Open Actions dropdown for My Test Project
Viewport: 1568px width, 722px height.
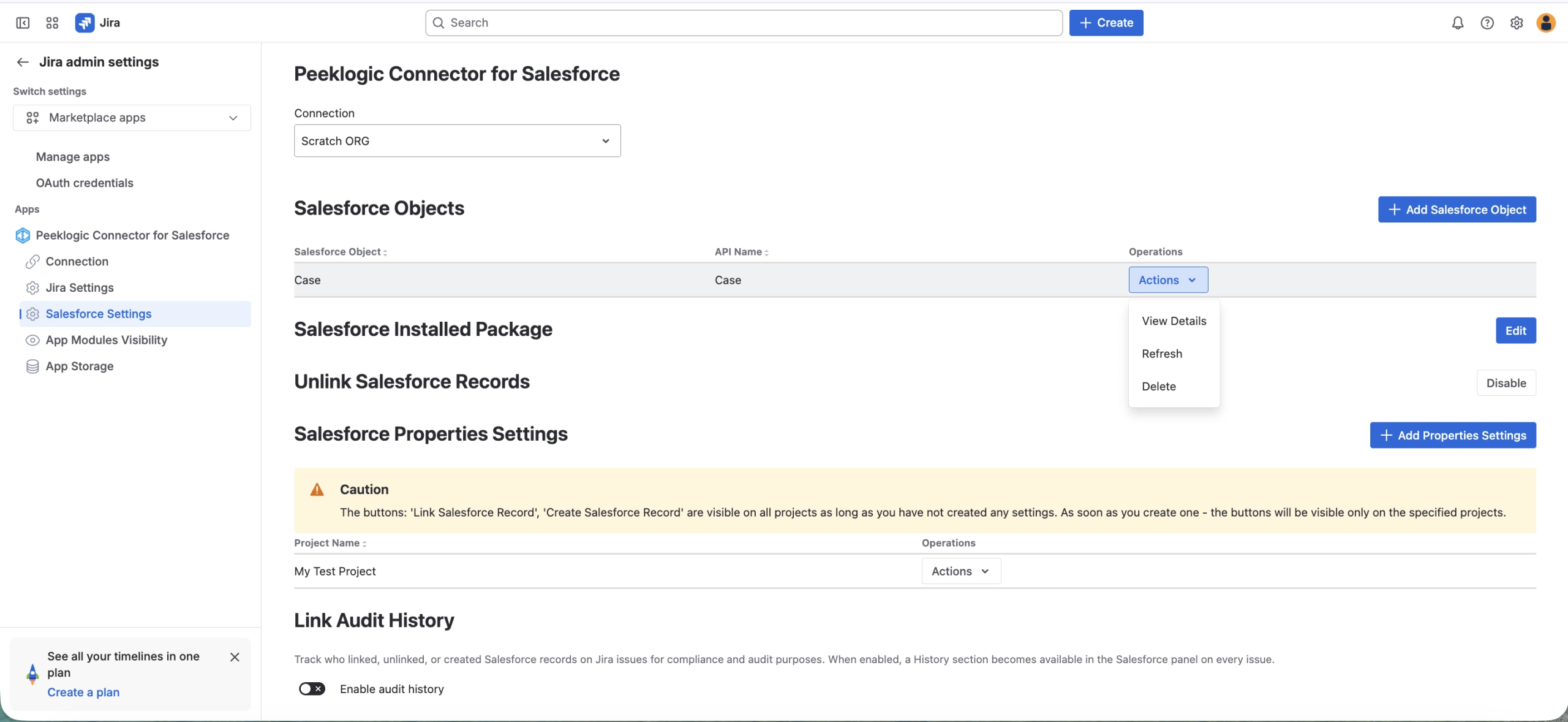coord(961,571)
